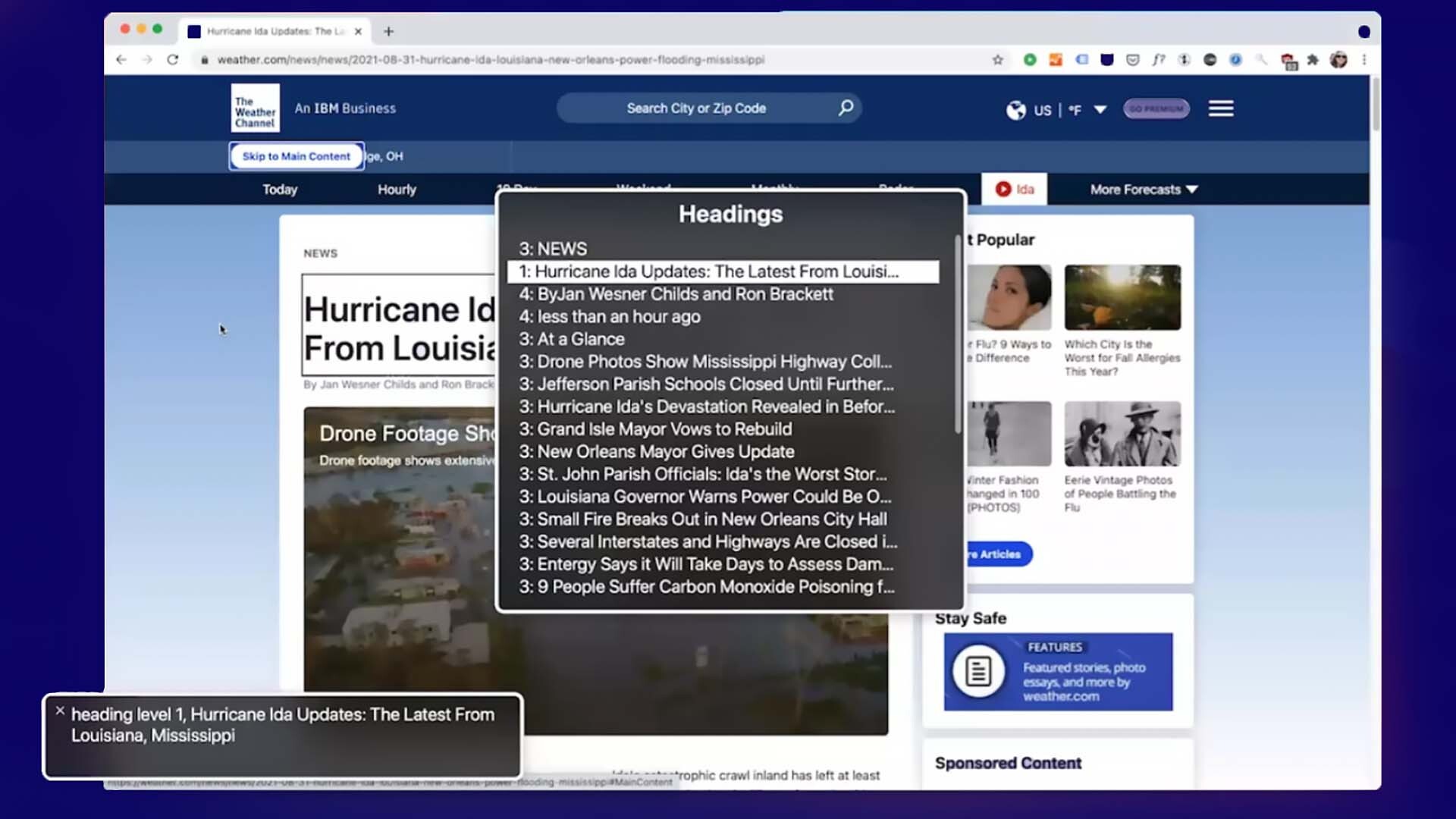
Task: Open a new browser tab
Action: 388,31
